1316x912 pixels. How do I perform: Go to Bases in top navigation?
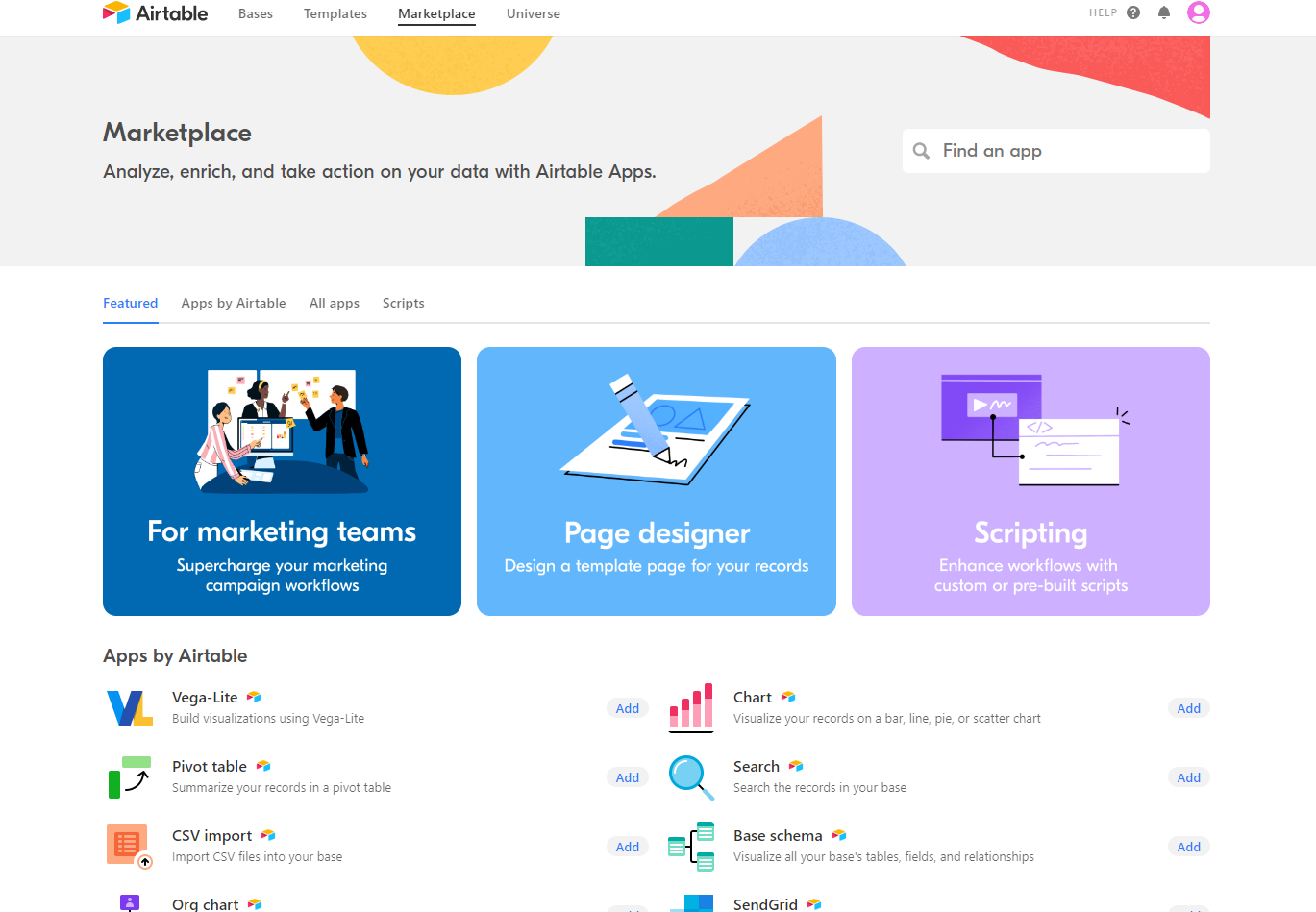pos(256,13)
